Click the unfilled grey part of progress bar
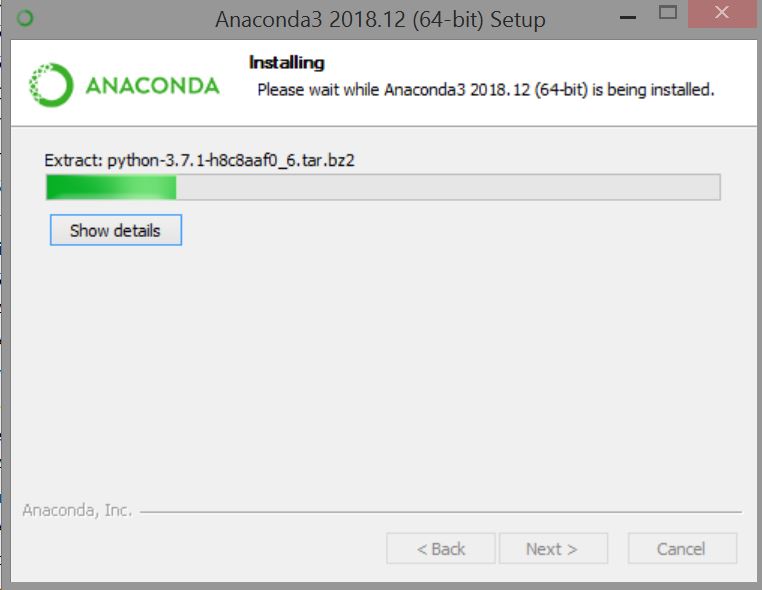The image size is (762, 590). (x=448, y=187)
